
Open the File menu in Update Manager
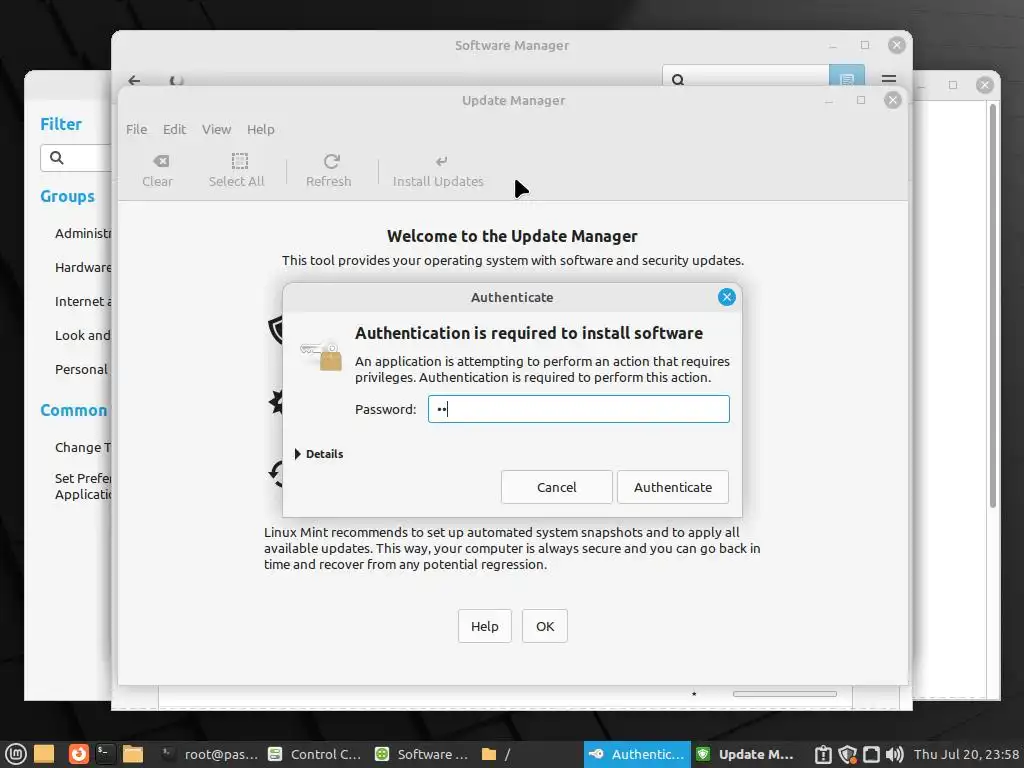[x=136, y=129]
